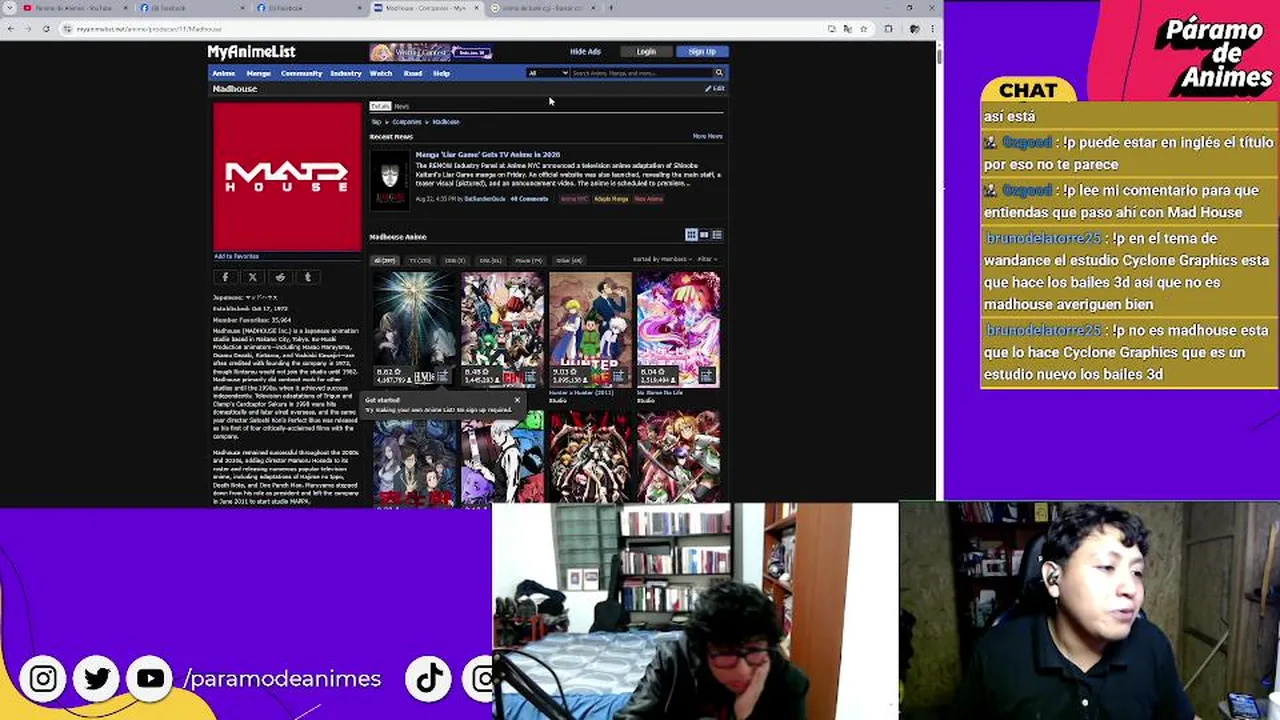Click the browser reload icon
The height and width of the screenshot is (720, 1280).
(46, 29)
